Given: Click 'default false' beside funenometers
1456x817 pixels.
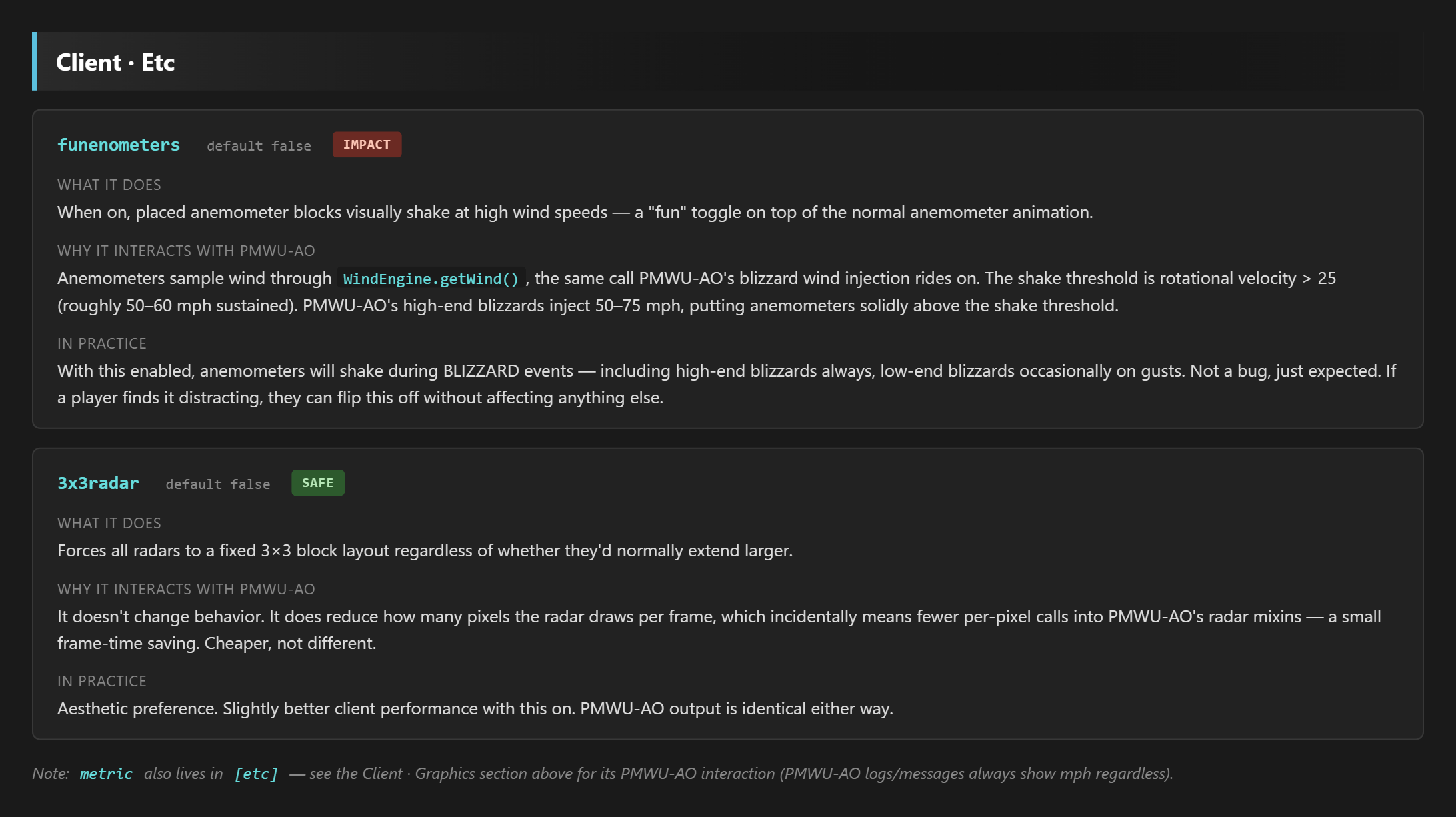Looking at the screenshot, I should tap(259, 145).
